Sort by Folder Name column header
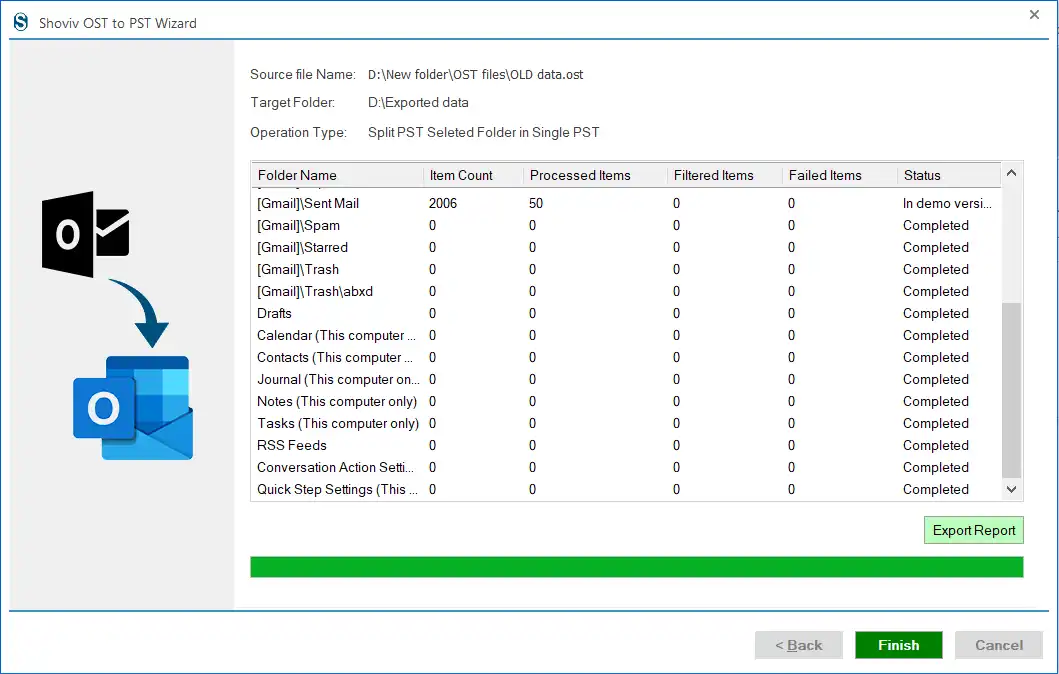 [x=337, y=175]
